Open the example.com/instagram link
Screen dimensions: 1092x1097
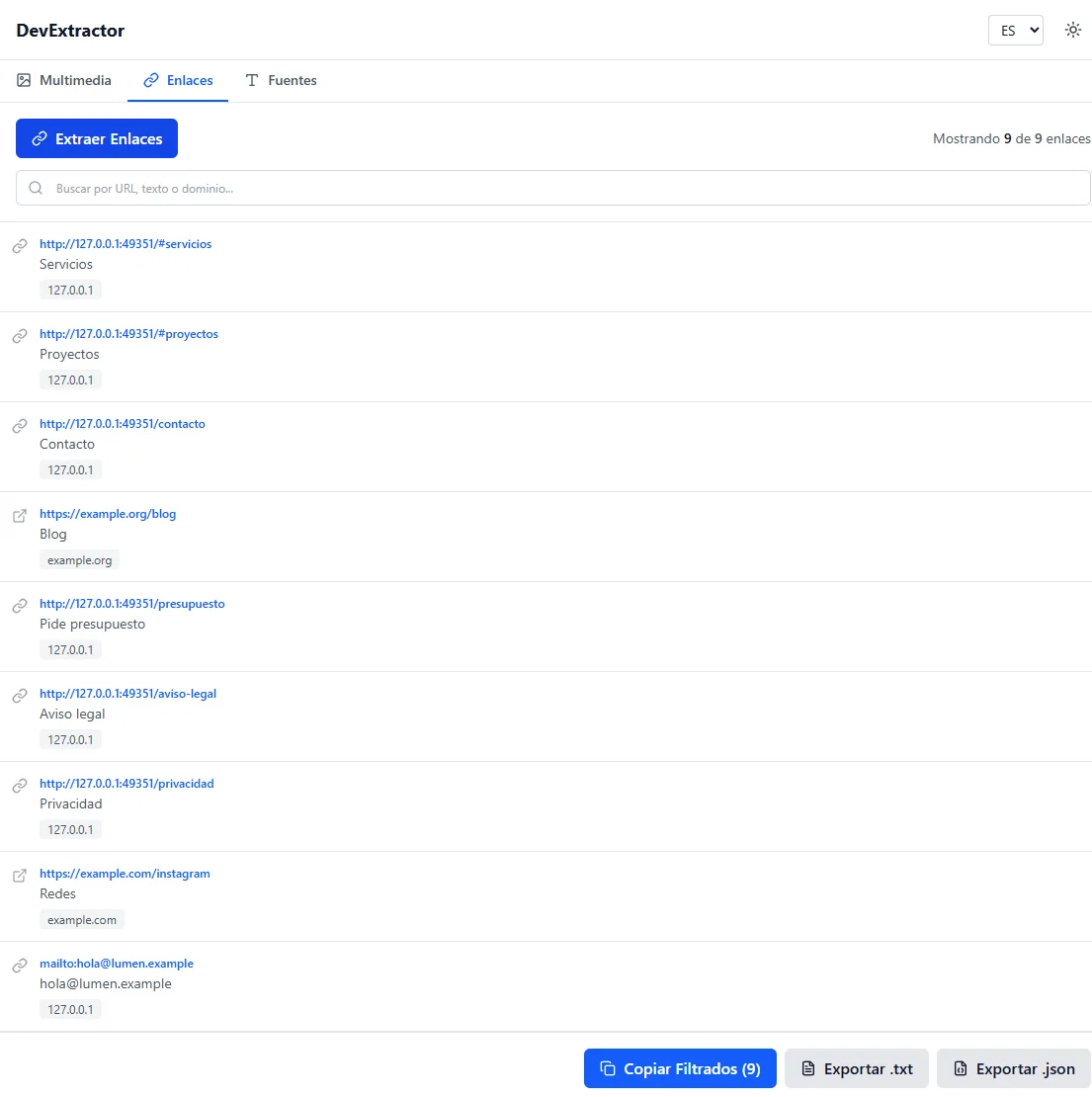[125, 873]
